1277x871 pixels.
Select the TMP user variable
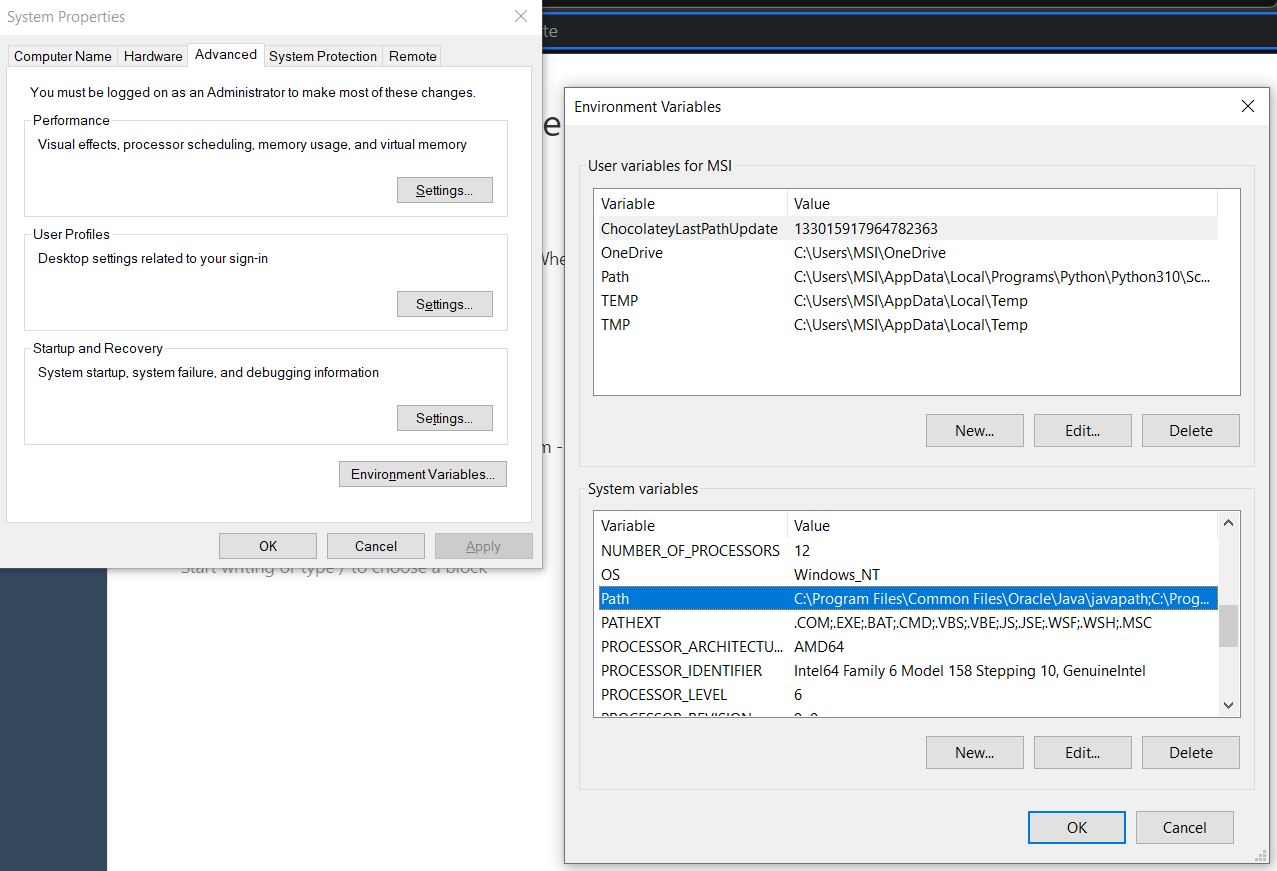(x=907, y=325)
